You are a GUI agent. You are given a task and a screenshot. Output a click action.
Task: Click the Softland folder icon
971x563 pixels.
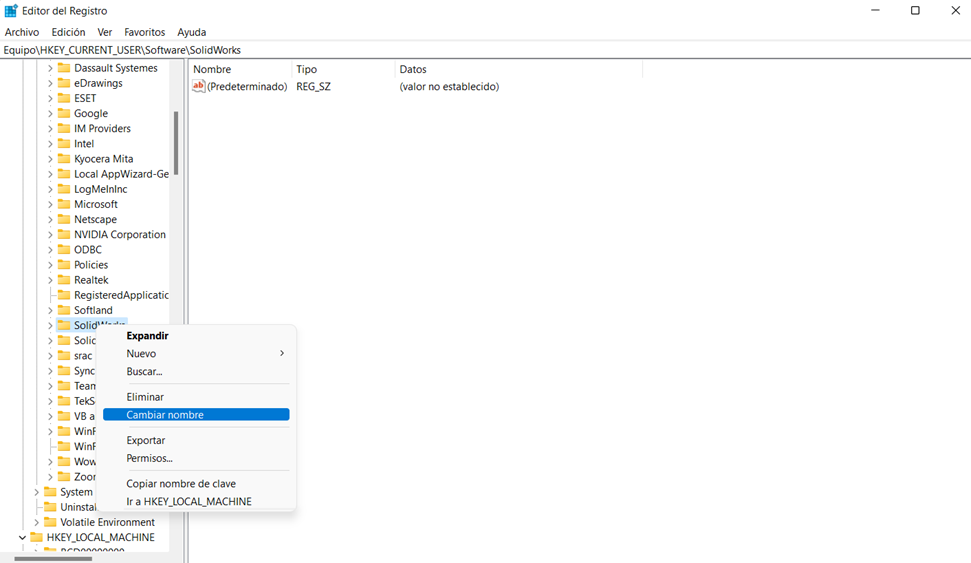pos(64,310)
